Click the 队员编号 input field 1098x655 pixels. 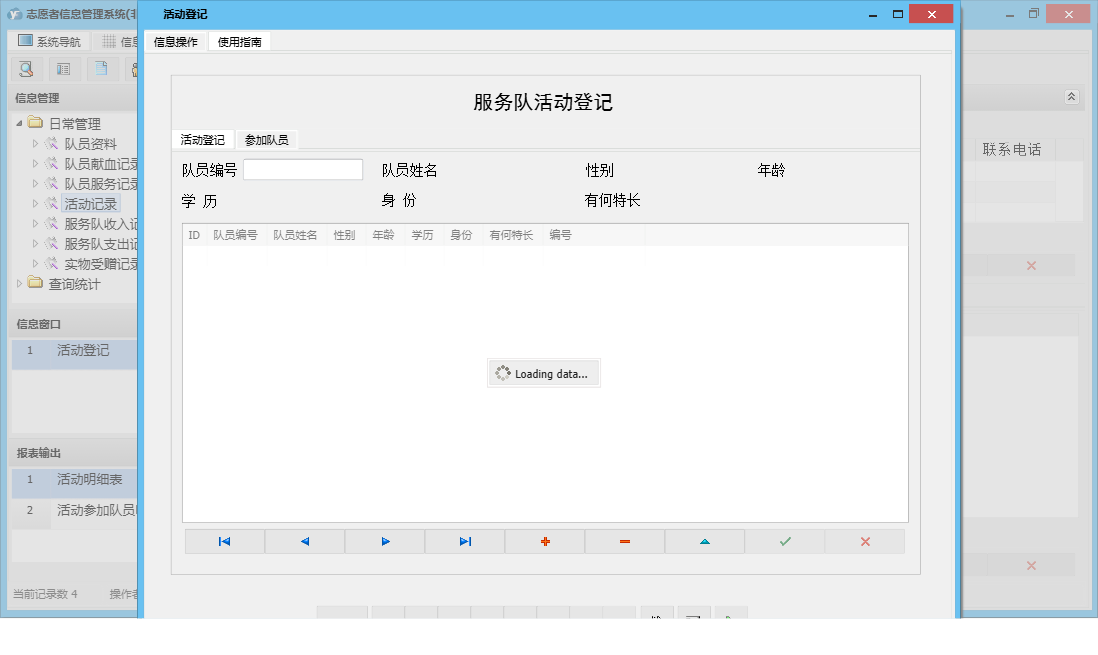[x=303, y=168]
